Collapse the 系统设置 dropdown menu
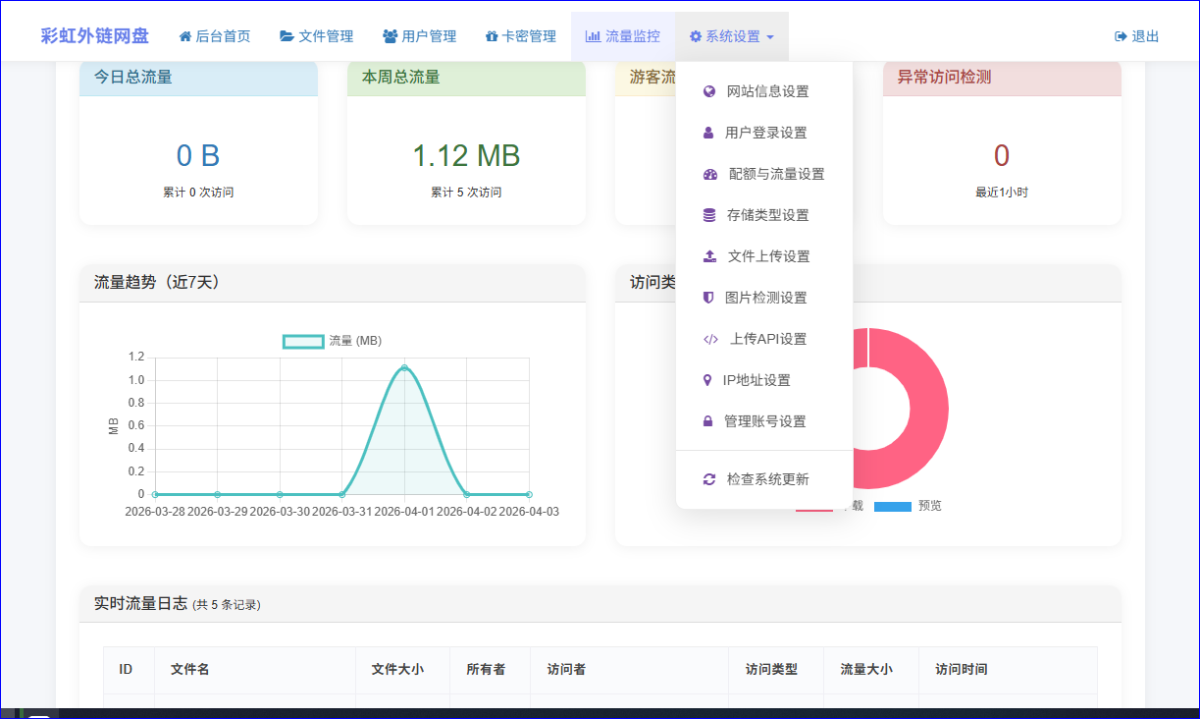 tap(731, 36)
